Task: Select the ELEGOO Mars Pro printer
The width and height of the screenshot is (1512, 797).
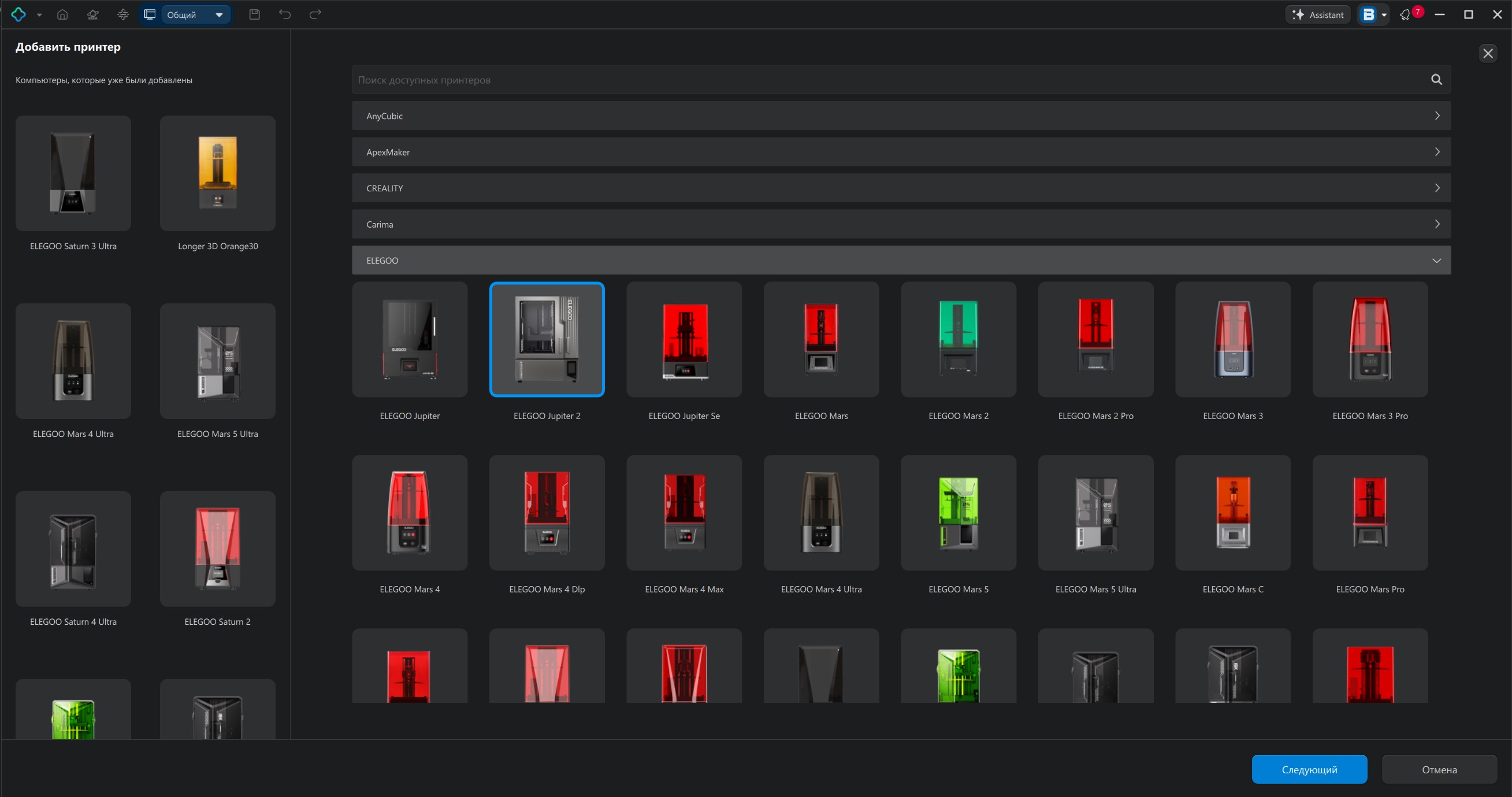Action: (x=1370, y=513)
